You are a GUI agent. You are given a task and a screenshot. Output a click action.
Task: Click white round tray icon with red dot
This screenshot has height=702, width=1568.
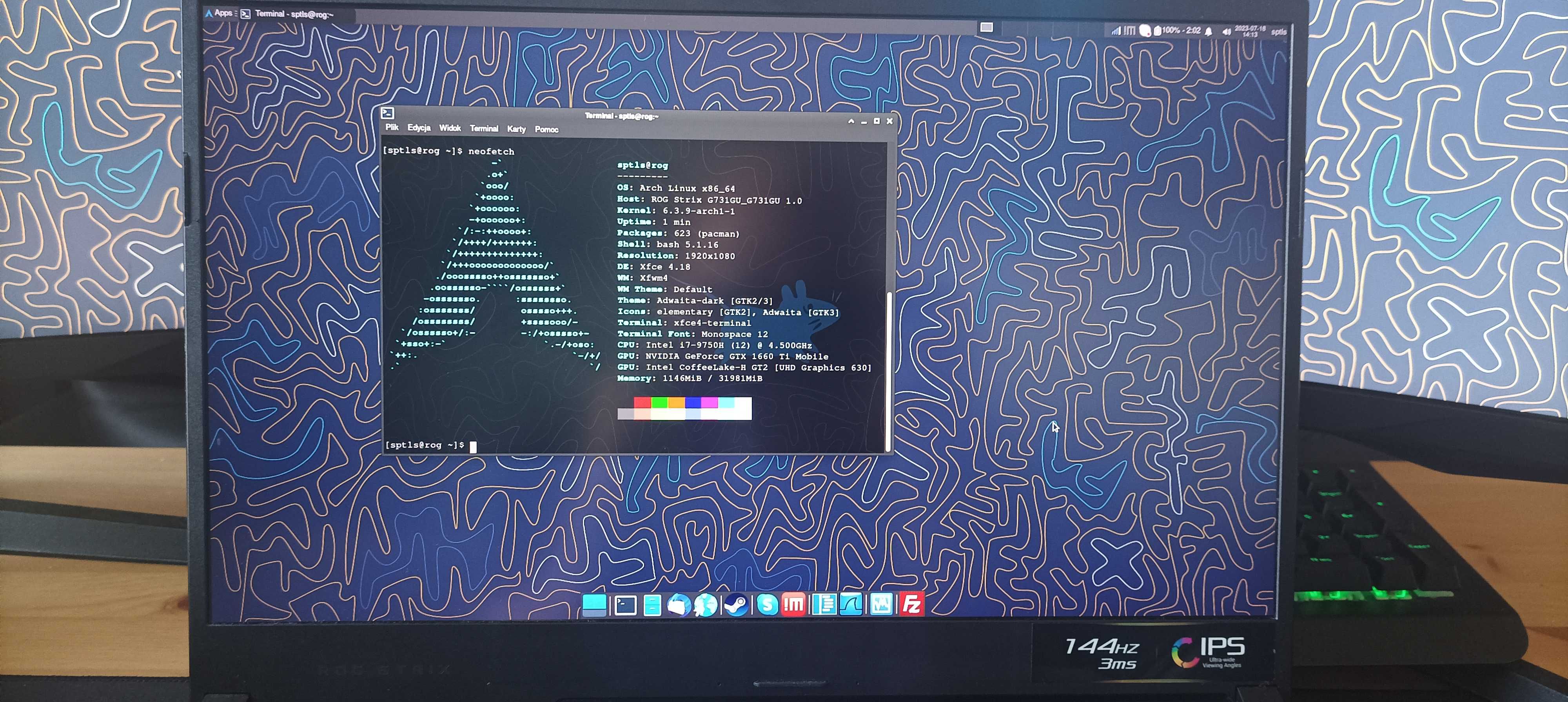click(x=1145, y=31)
